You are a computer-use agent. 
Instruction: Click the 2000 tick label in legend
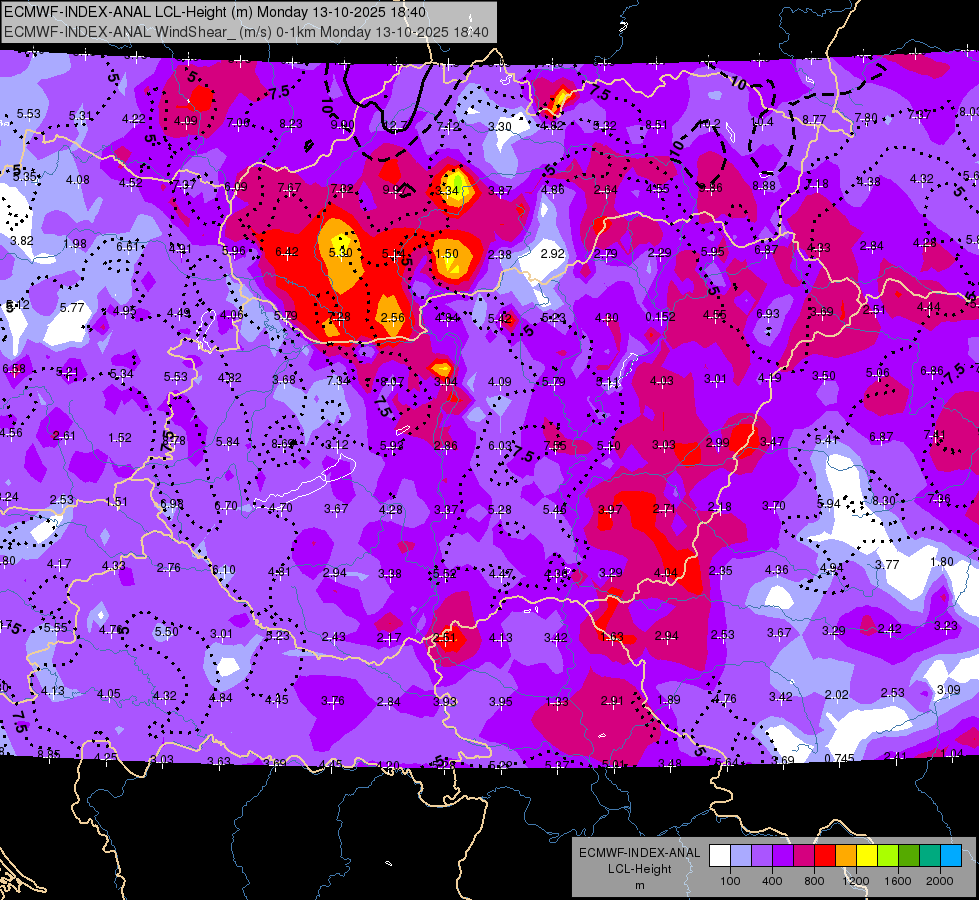(940, 881)
